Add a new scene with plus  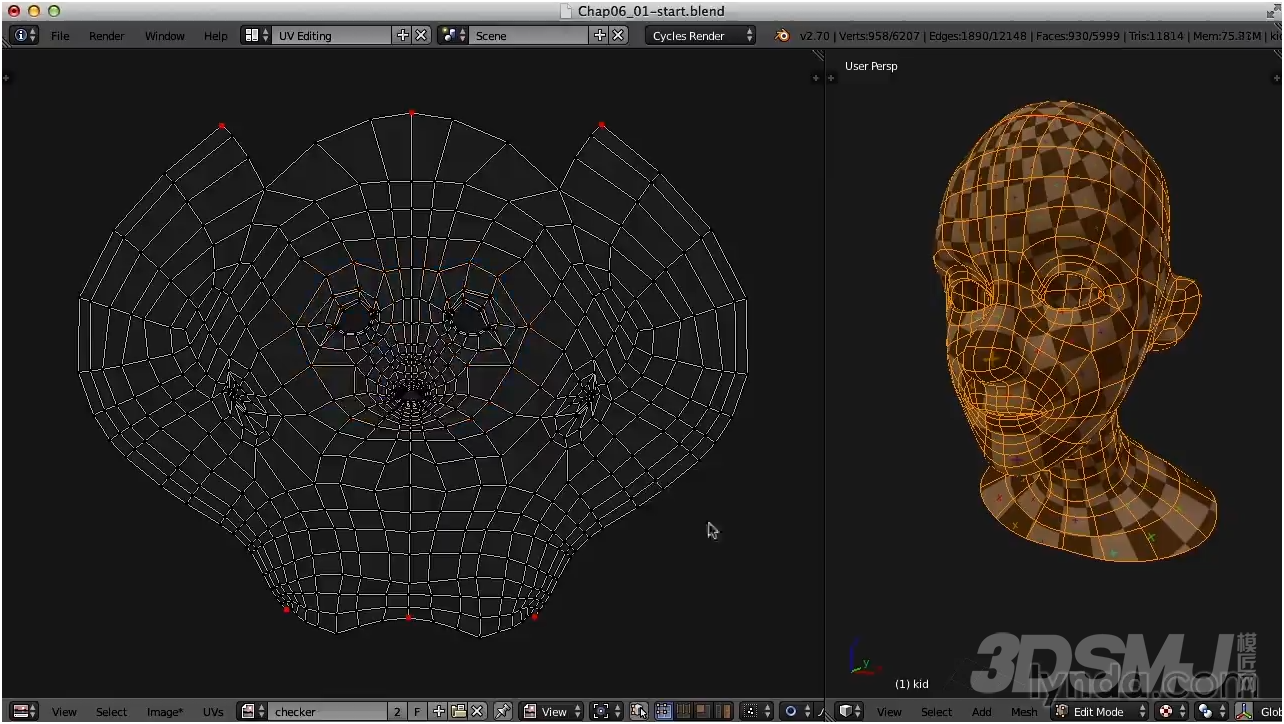pos(599,35)
